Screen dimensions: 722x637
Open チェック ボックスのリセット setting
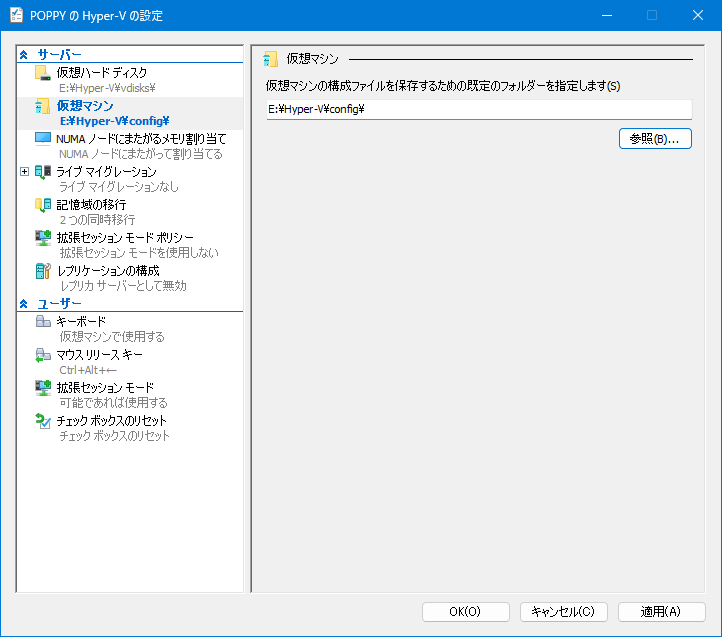pyautogui.click(x=111, y=421)
